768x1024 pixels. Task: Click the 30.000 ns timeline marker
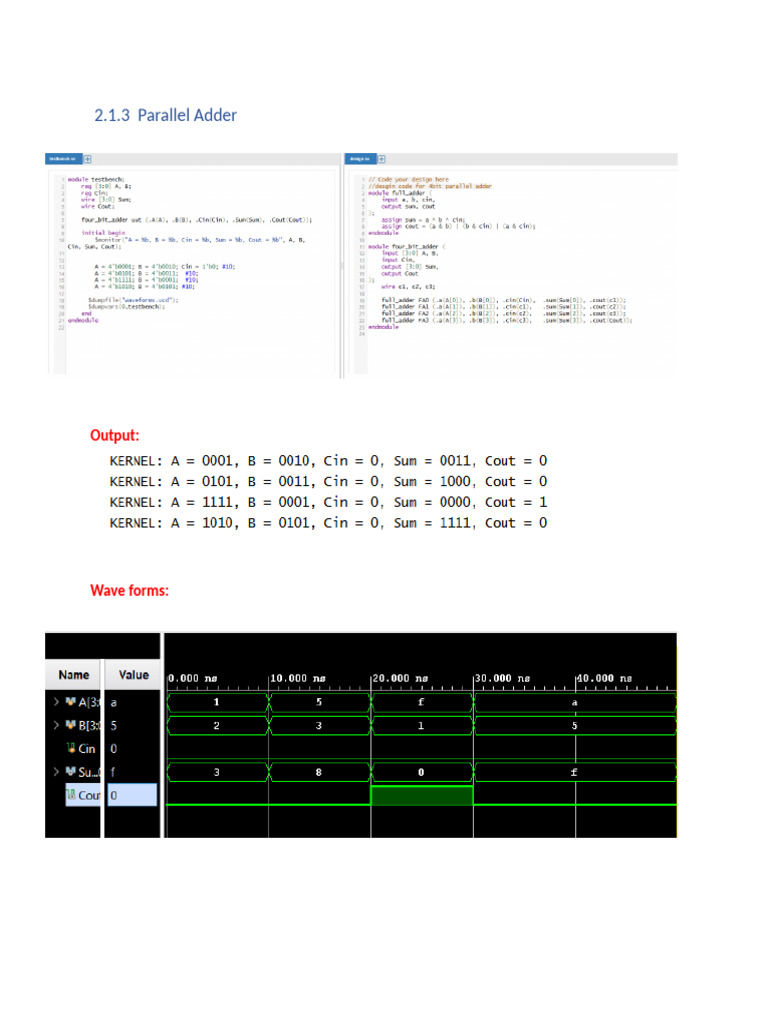click(503, 678)
